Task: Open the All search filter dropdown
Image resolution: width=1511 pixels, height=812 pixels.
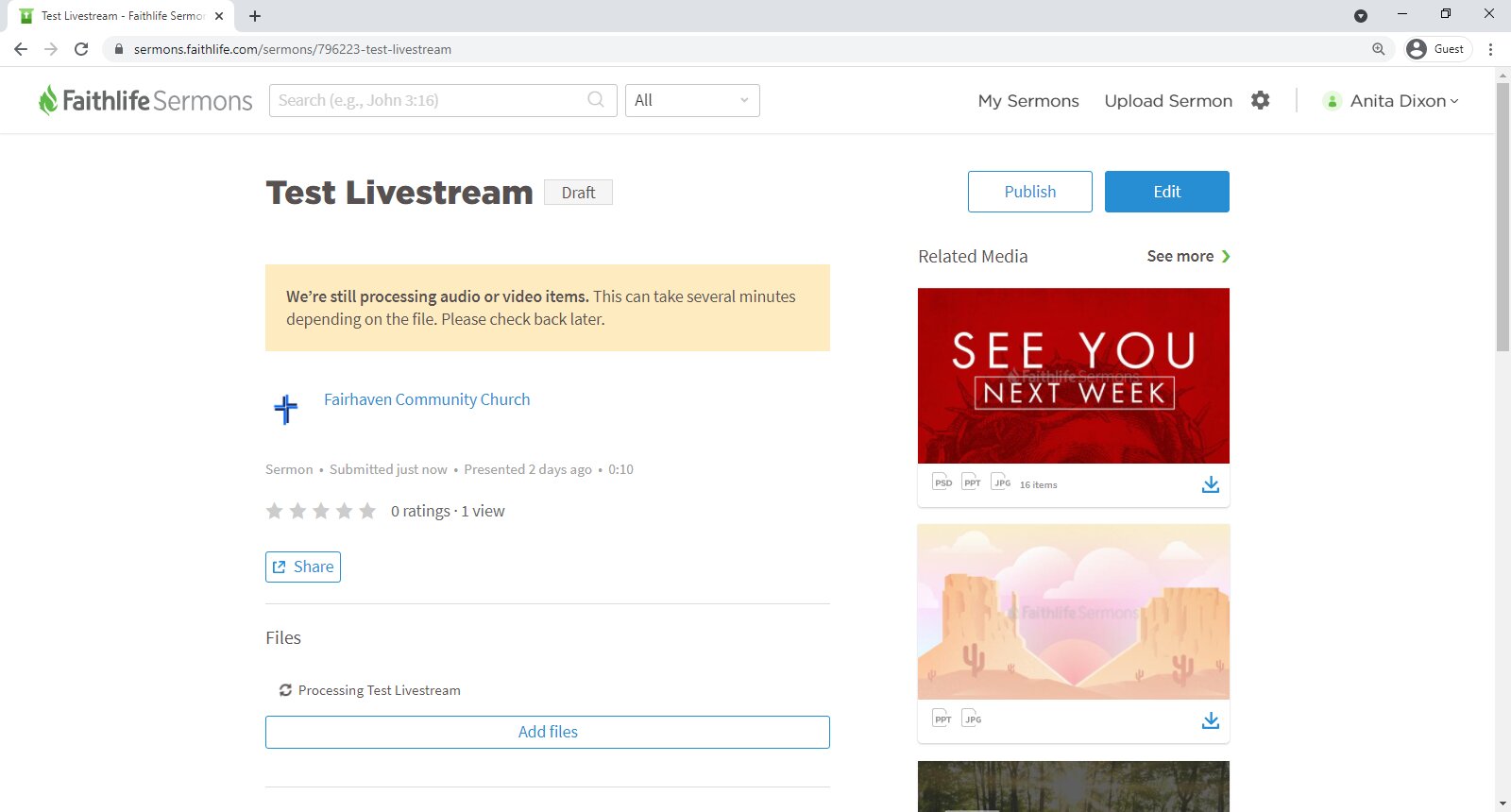Action: tap(692, 100)
